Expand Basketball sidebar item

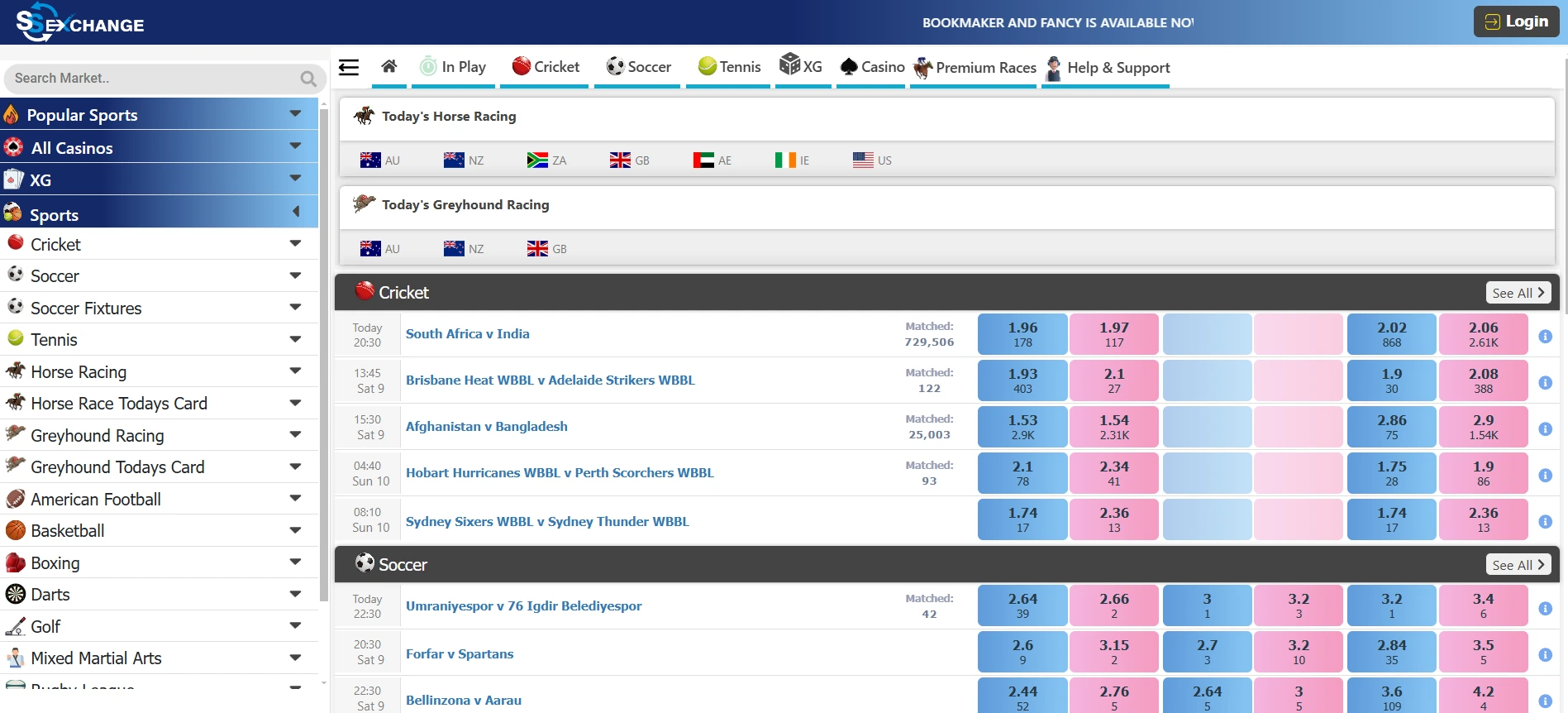tap(159, 530)
